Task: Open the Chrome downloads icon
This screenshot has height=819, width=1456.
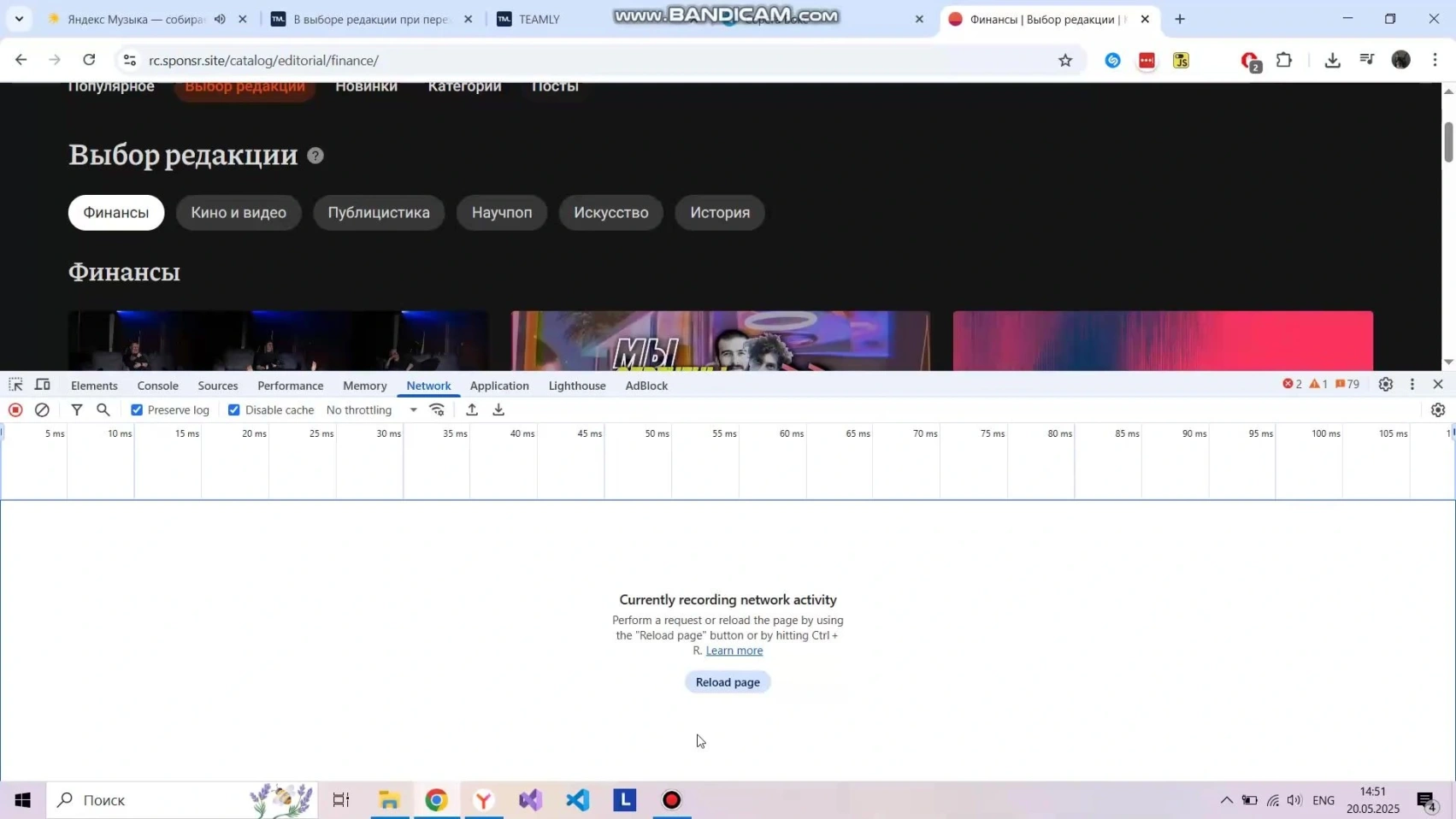Action: coord(1332,60)
